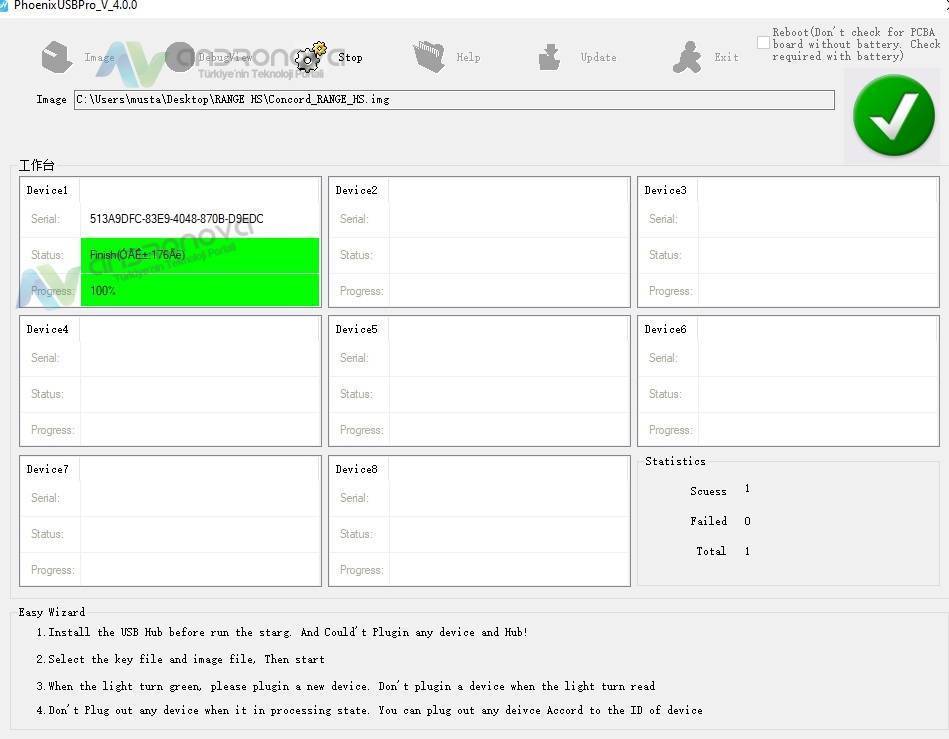Enable the Reboot without battery check checkbox
949x739 pixels.
(763, 43)
